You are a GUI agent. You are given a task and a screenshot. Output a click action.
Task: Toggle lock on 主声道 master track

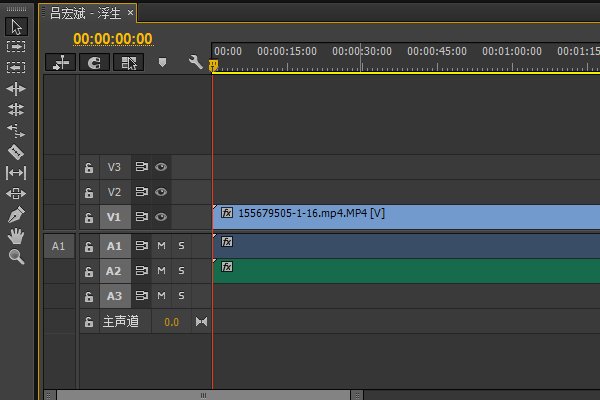pyautogui.click(x=89, y=322)
